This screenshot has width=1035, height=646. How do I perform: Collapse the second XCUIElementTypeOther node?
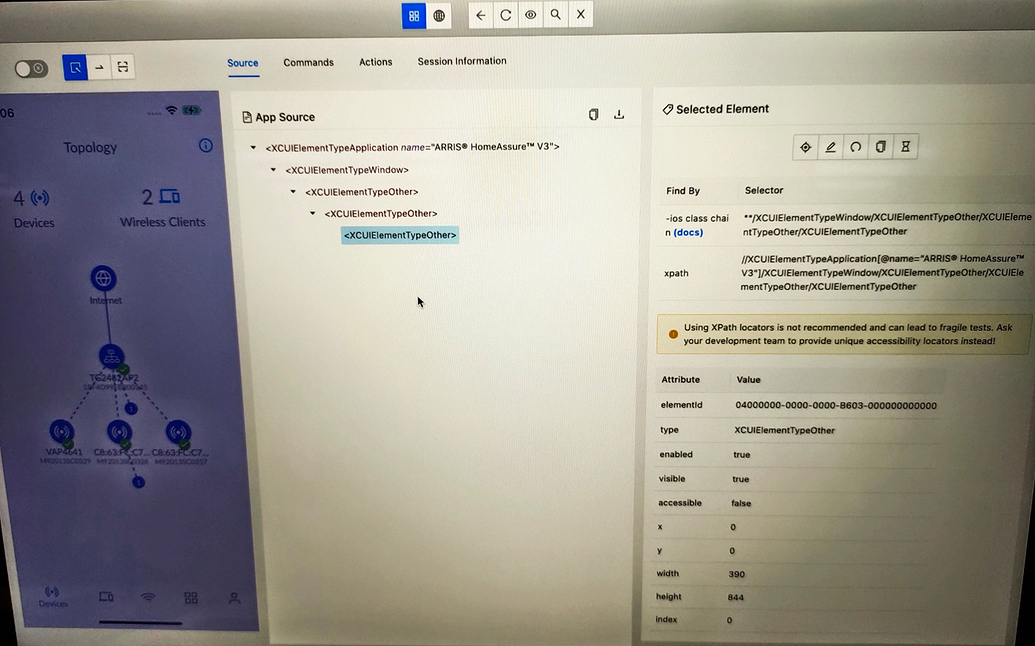[313, 214]
